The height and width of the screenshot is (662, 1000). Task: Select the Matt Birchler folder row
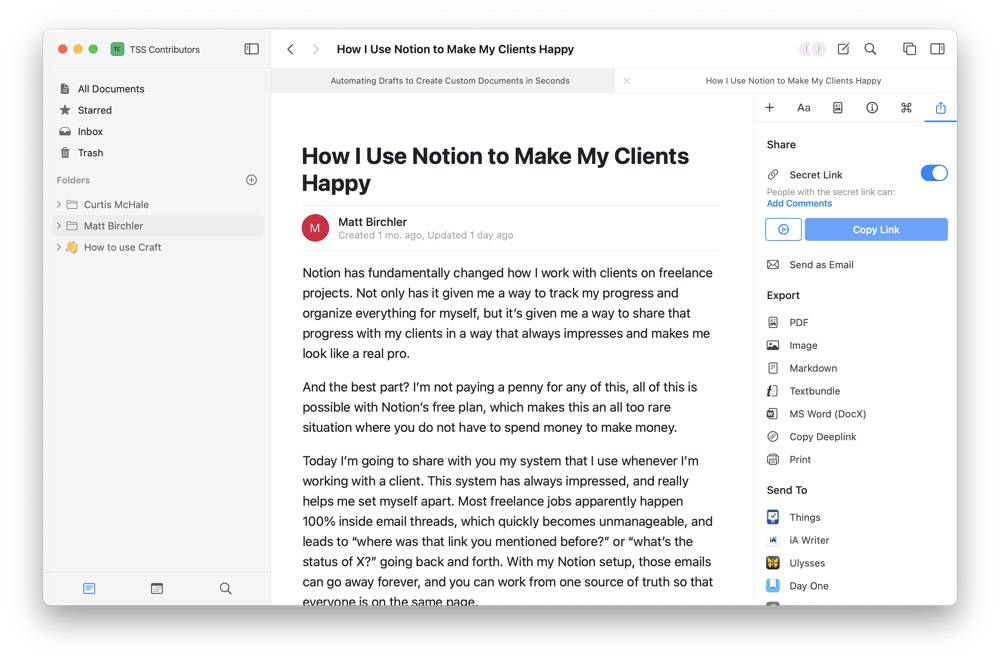(x=158, y=226)
